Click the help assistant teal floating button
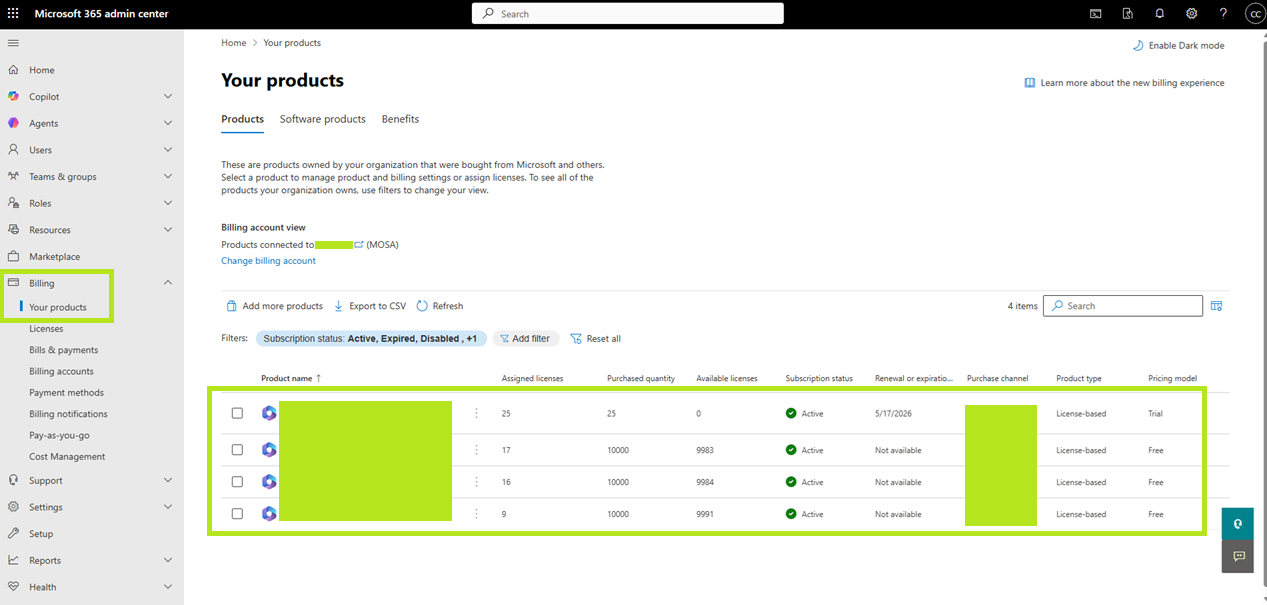The width and height of the screenshot is (1267, 605). pyautogui.click(x=1237, y=524)
